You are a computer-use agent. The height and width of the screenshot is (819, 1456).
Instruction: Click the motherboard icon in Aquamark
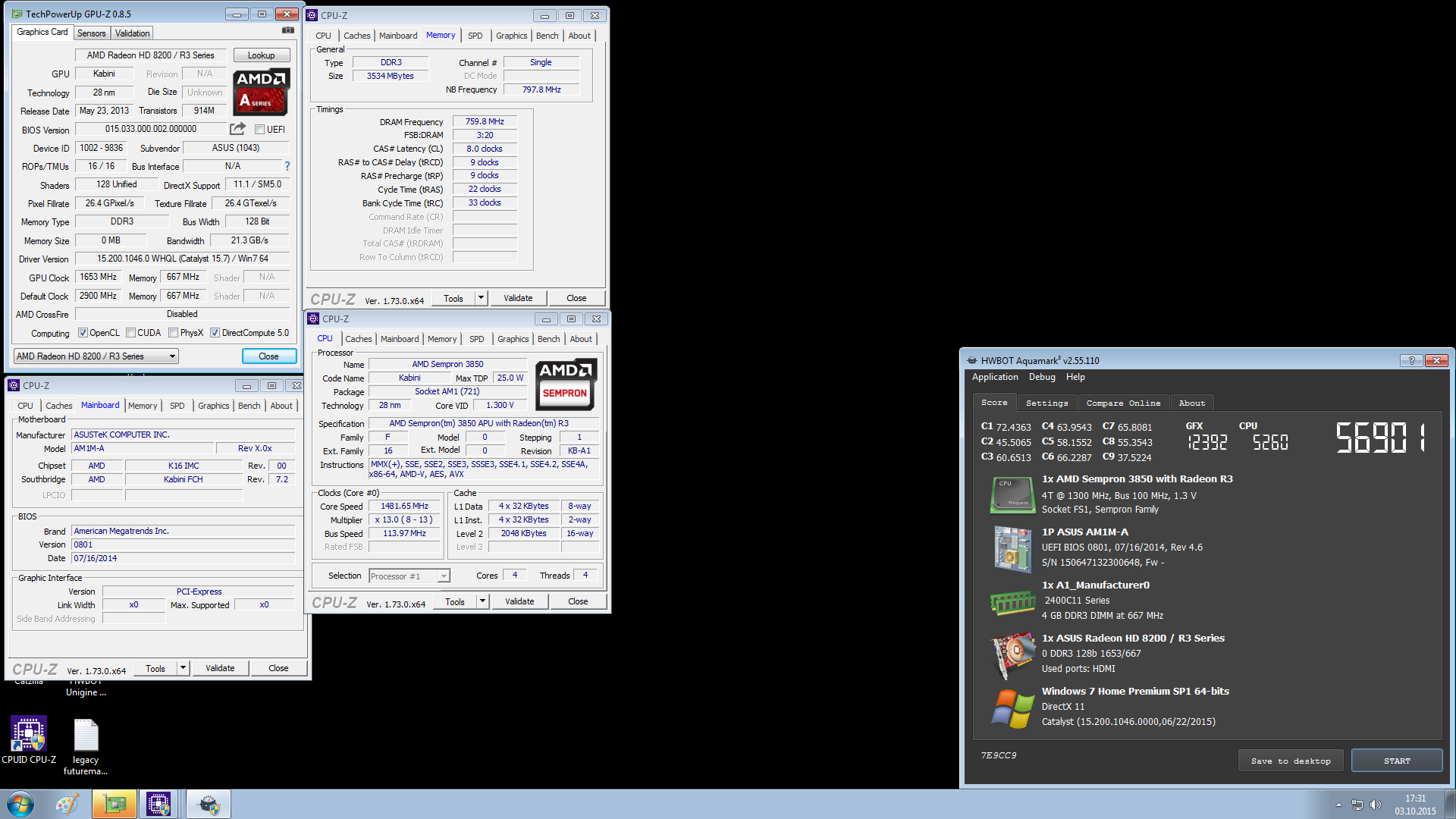coord(1012,548)
